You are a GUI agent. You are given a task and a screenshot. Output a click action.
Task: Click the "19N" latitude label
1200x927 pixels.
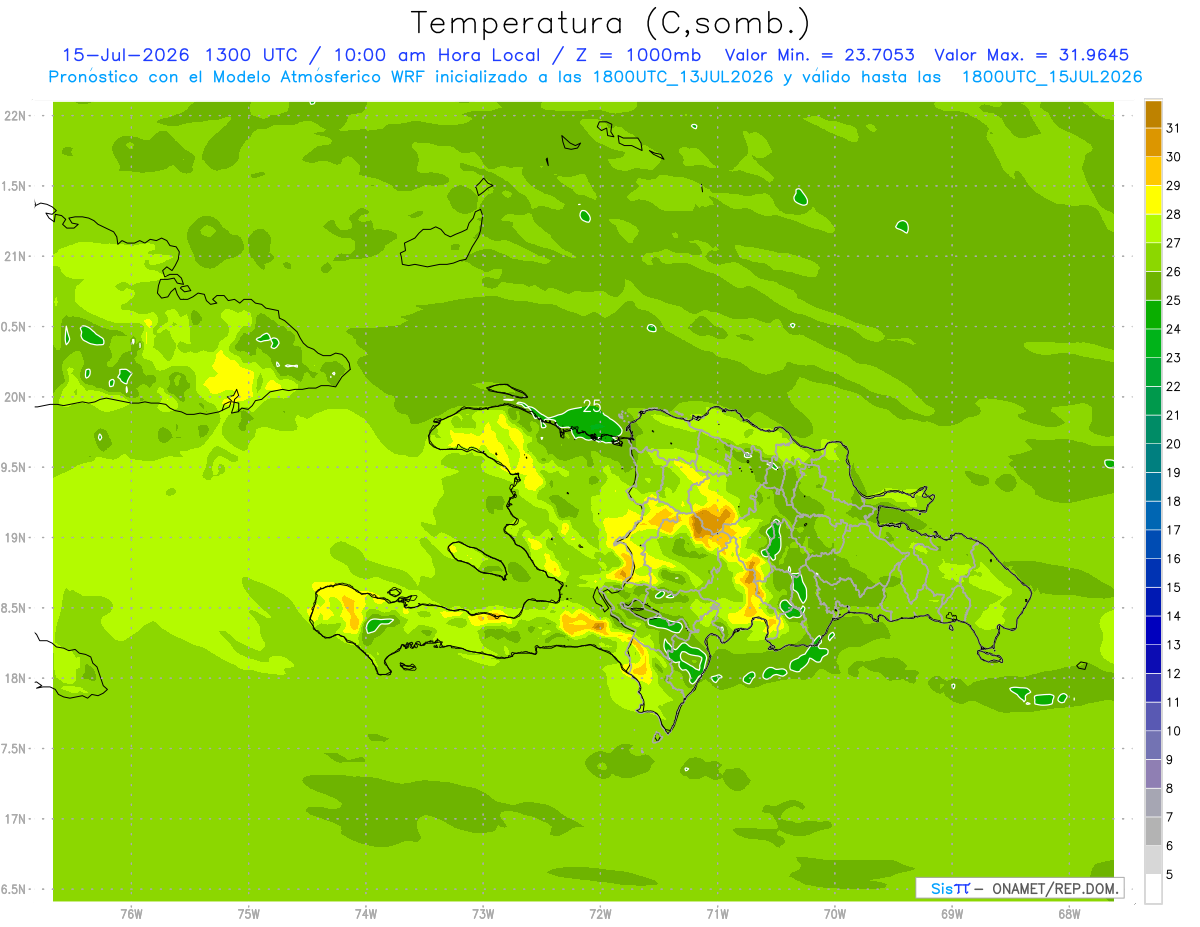coord(16,538)
